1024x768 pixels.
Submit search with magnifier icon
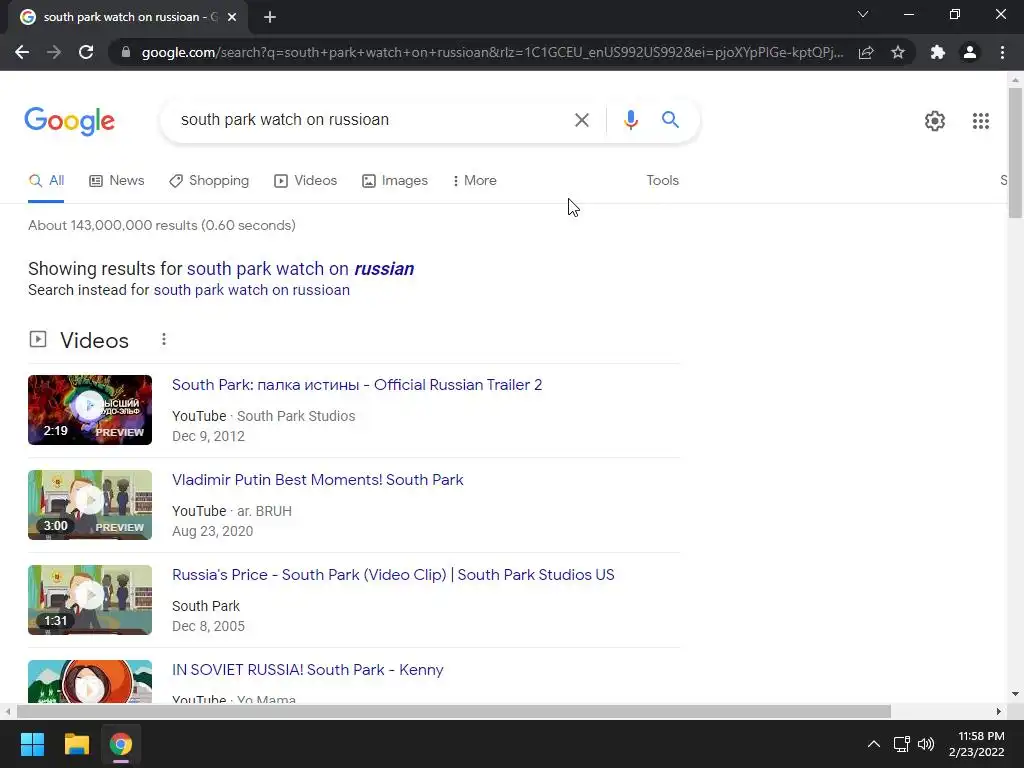[670, 120]
